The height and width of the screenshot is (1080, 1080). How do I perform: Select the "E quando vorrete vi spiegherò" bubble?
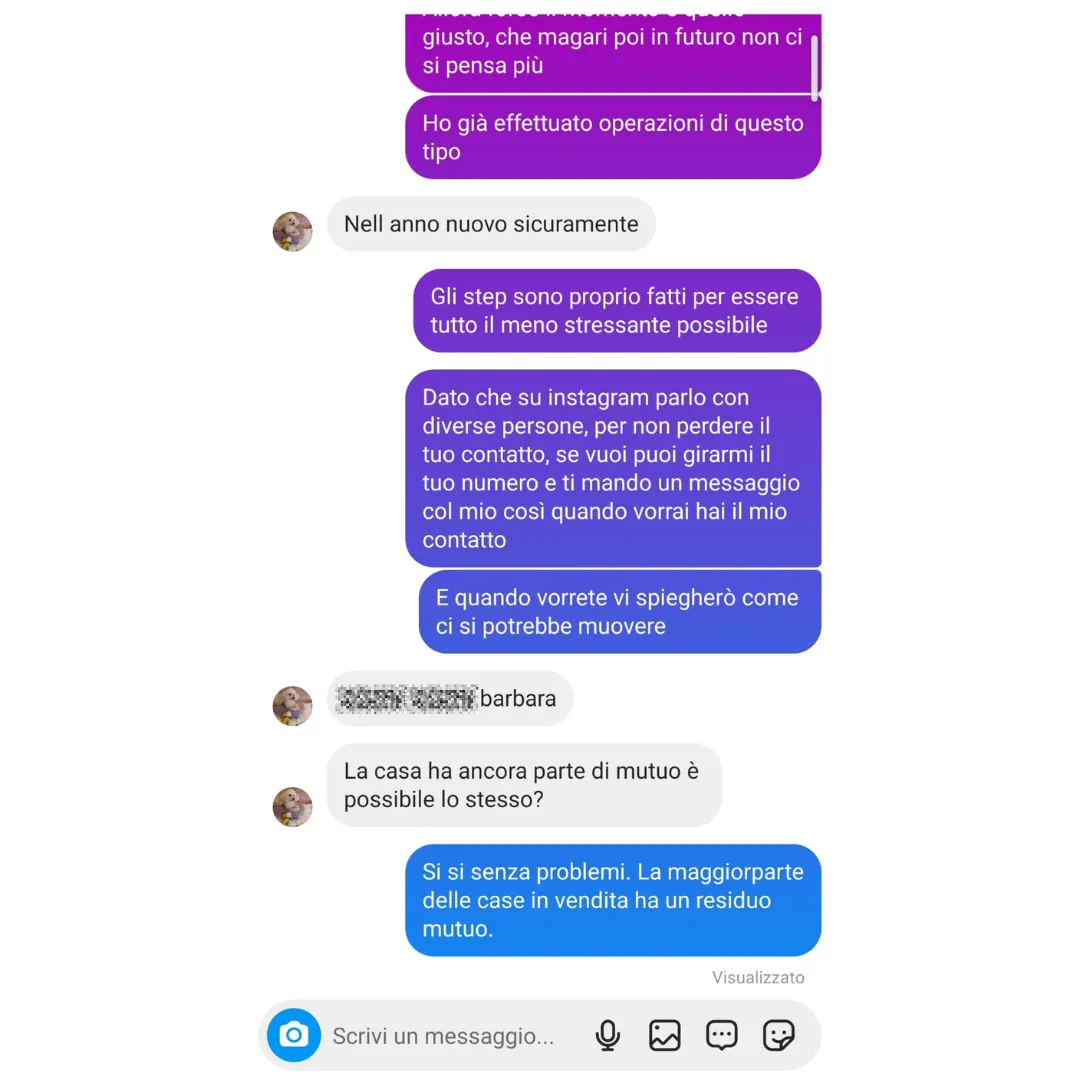(620, 612)
